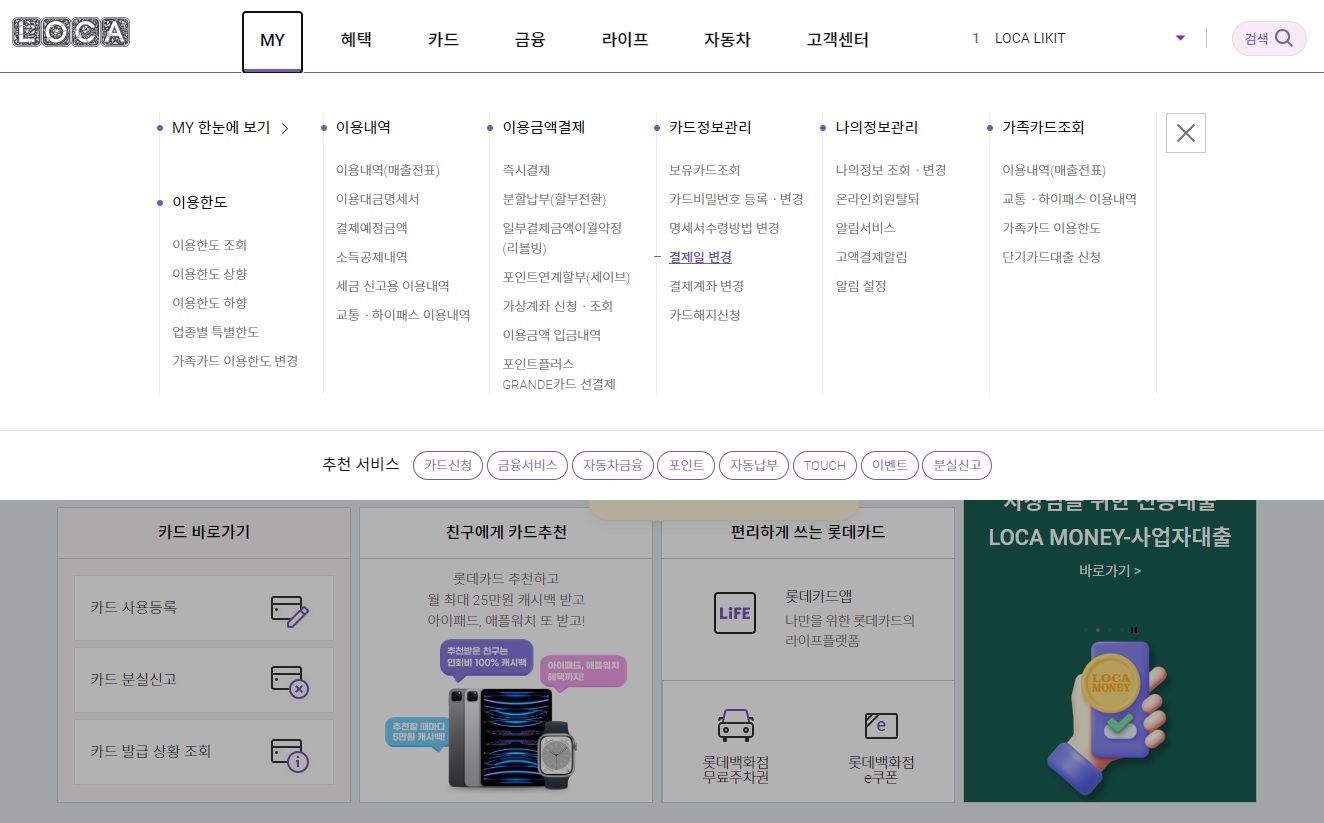Open 이용금액 입금내역 link

pyautogui.click(x=552, y=335)
